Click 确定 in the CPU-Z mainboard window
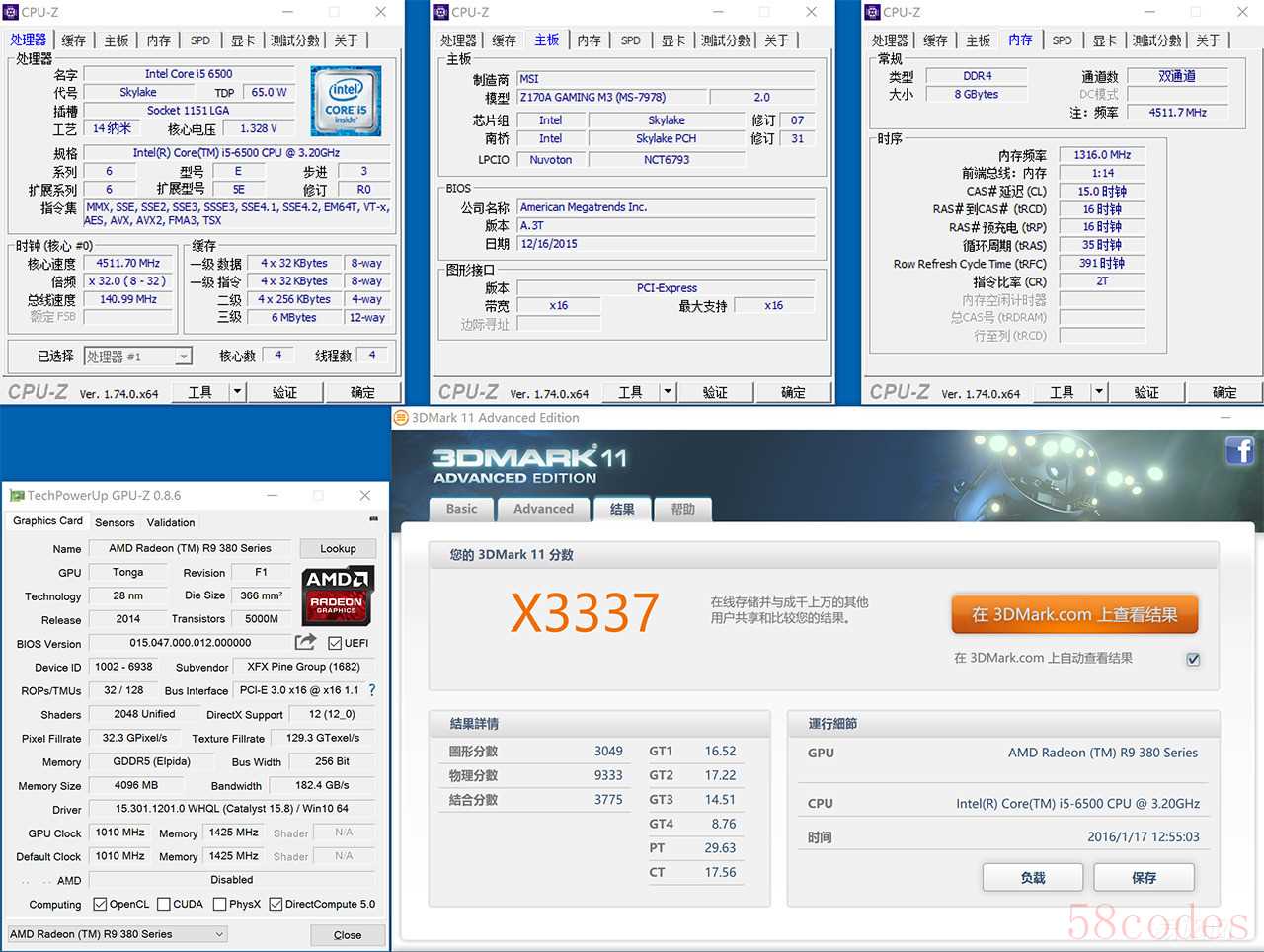Image resolution: width=1264 pixels, height=952 pixels. (793, 392)
